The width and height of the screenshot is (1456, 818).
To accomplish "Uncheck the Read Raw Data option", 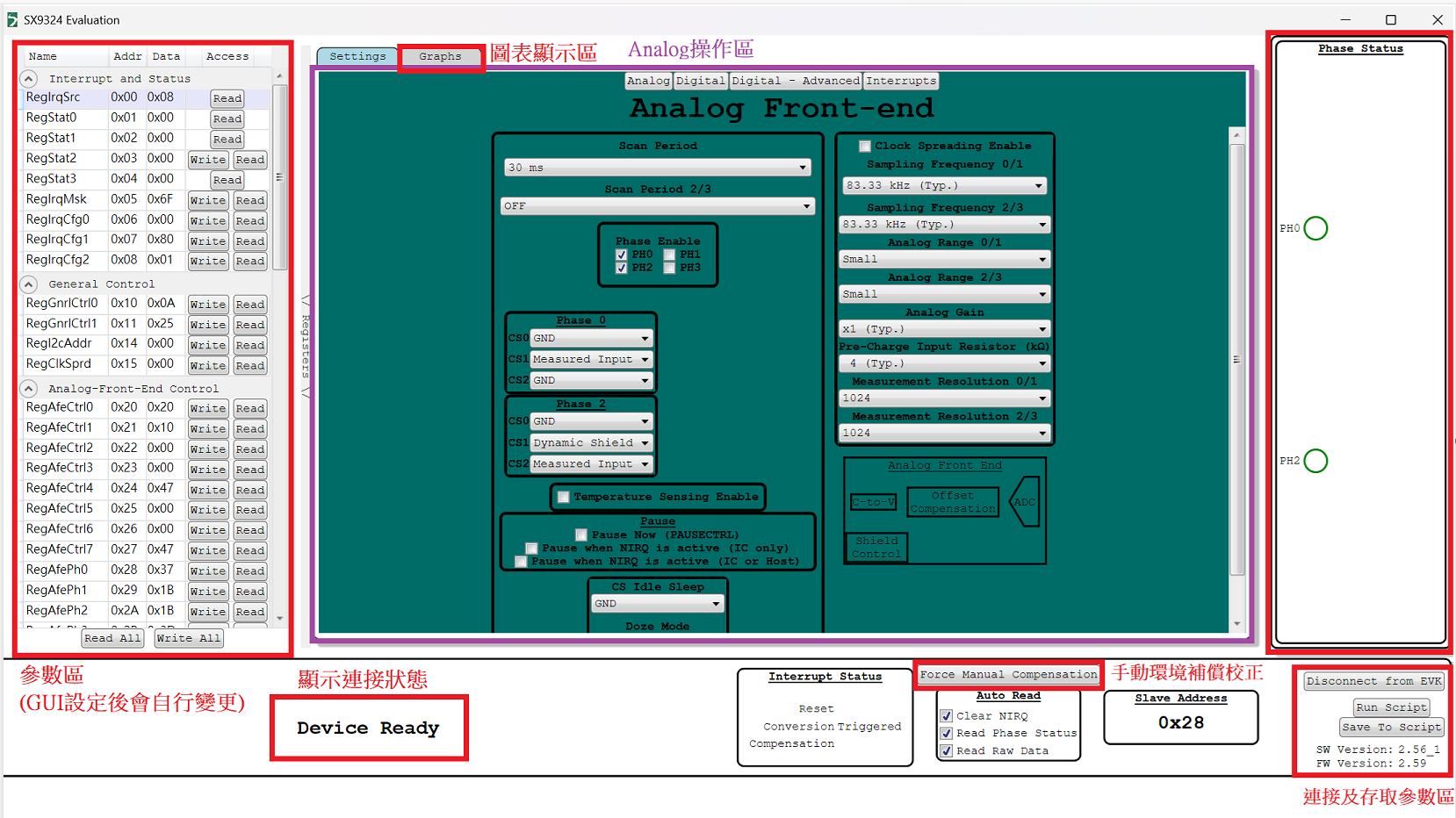I will point(947,751).
